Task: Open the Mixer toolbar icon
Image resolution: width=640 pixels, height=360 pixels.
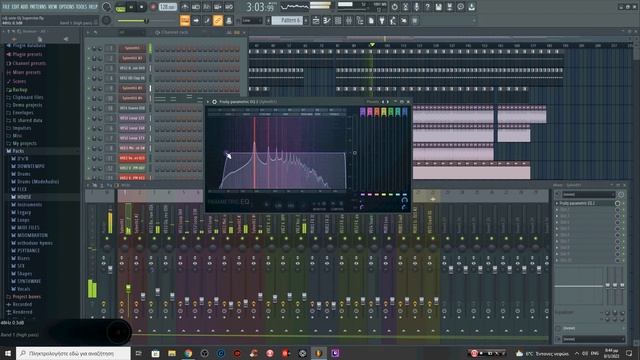Action: click(x=349, y=20)
